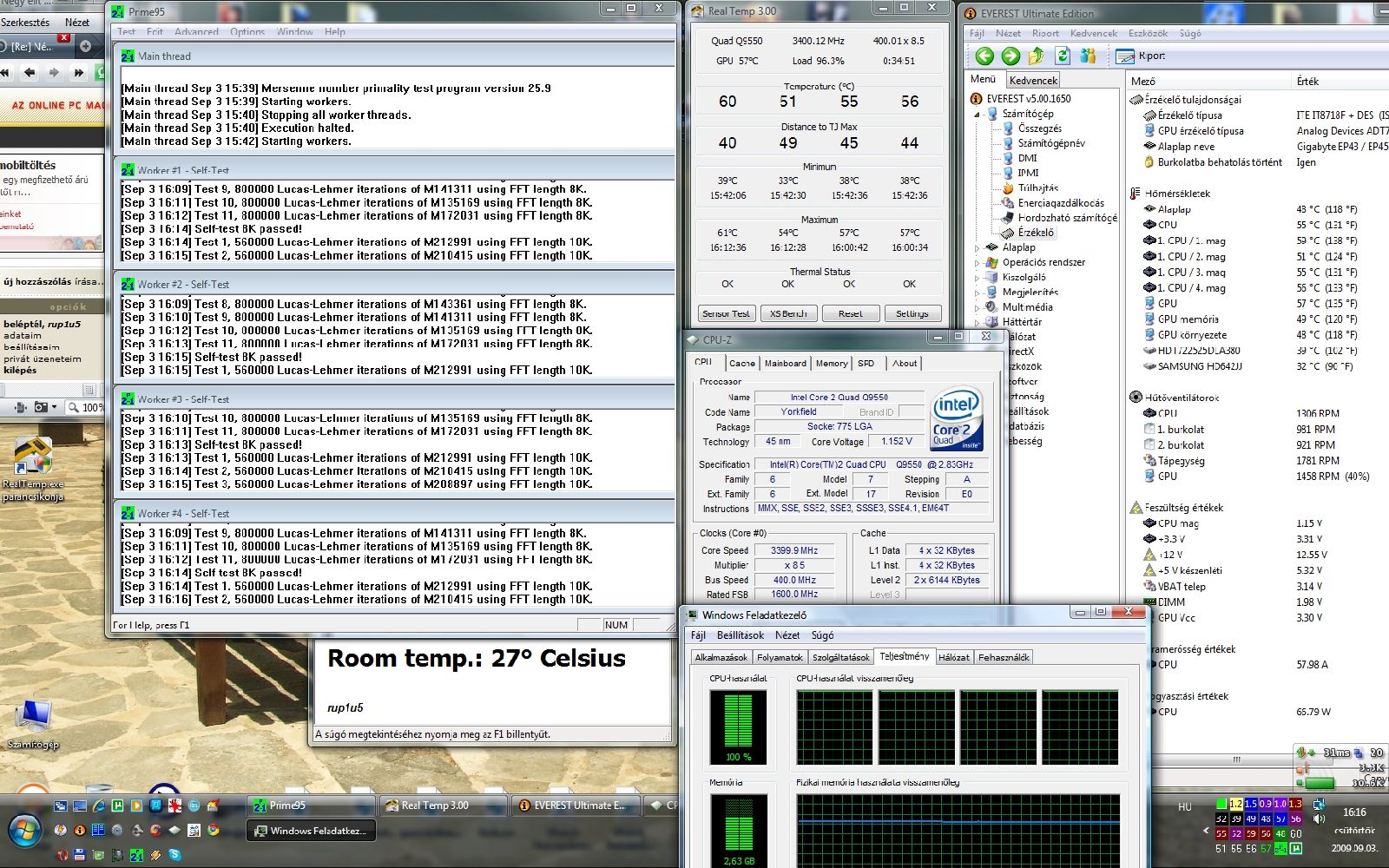Open the Beállítások menu in Feladatkezelő
This screenshot has height=868, width=1389.
click(x=741, y=635)
